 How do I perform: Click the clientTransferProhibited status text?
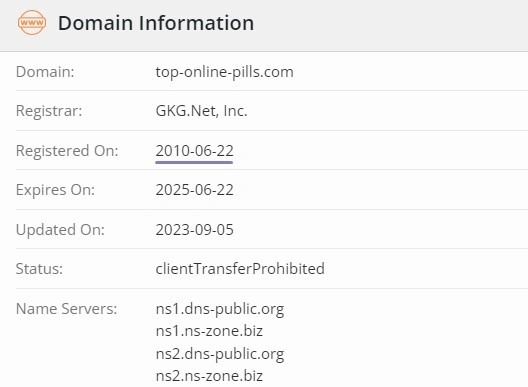(x=240, y=269)
